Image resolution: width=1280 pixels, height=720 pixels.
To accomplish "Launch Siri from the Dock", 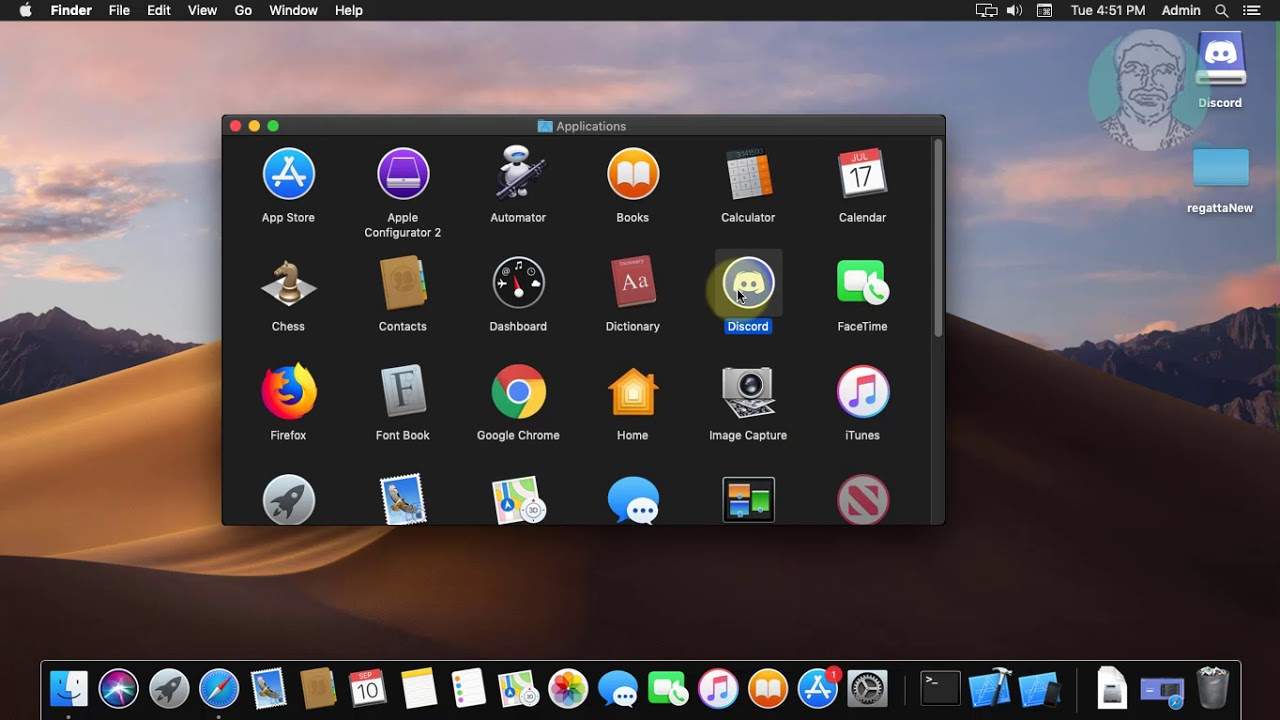I will click(119, 688).
